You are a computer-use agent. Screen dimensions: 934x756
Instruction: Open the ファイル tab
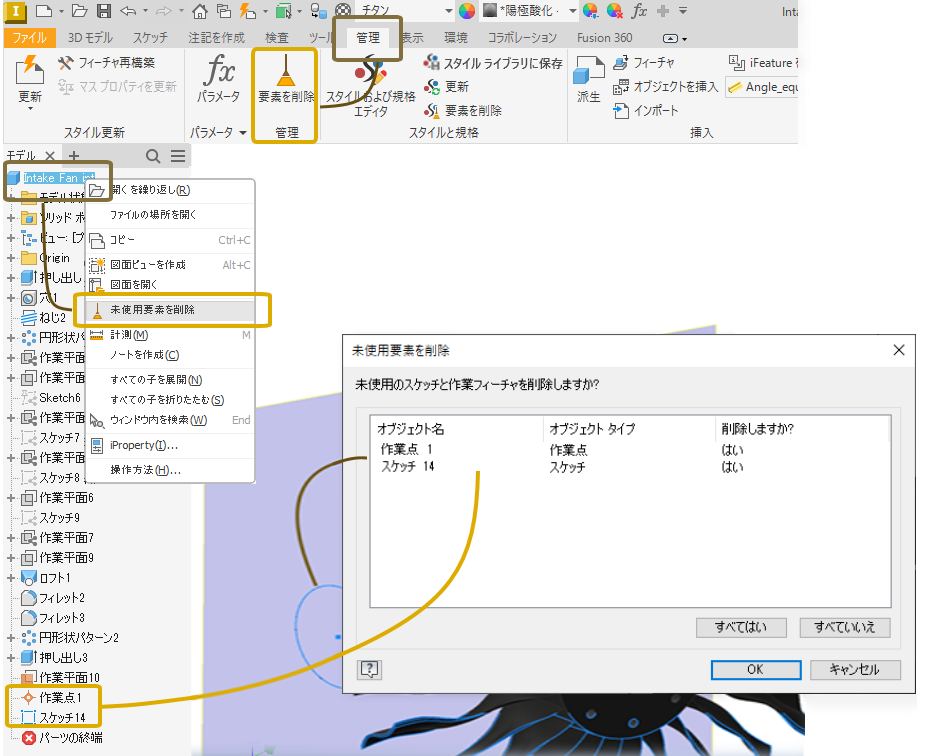pos(30,38)
